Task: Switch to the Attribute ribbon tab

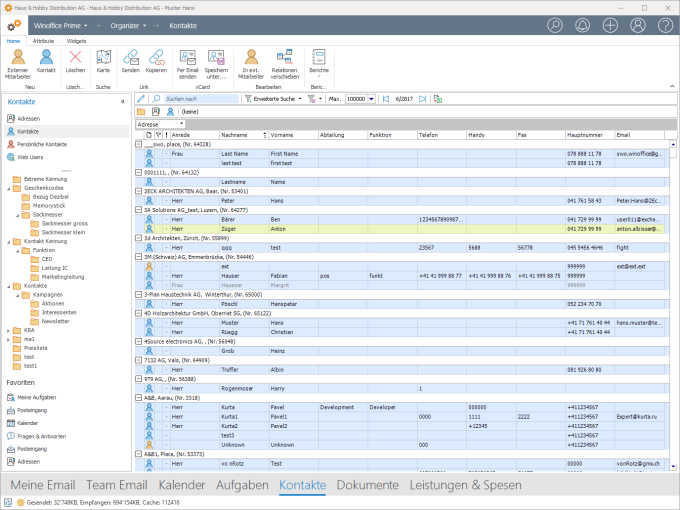Action: point(43,41)
